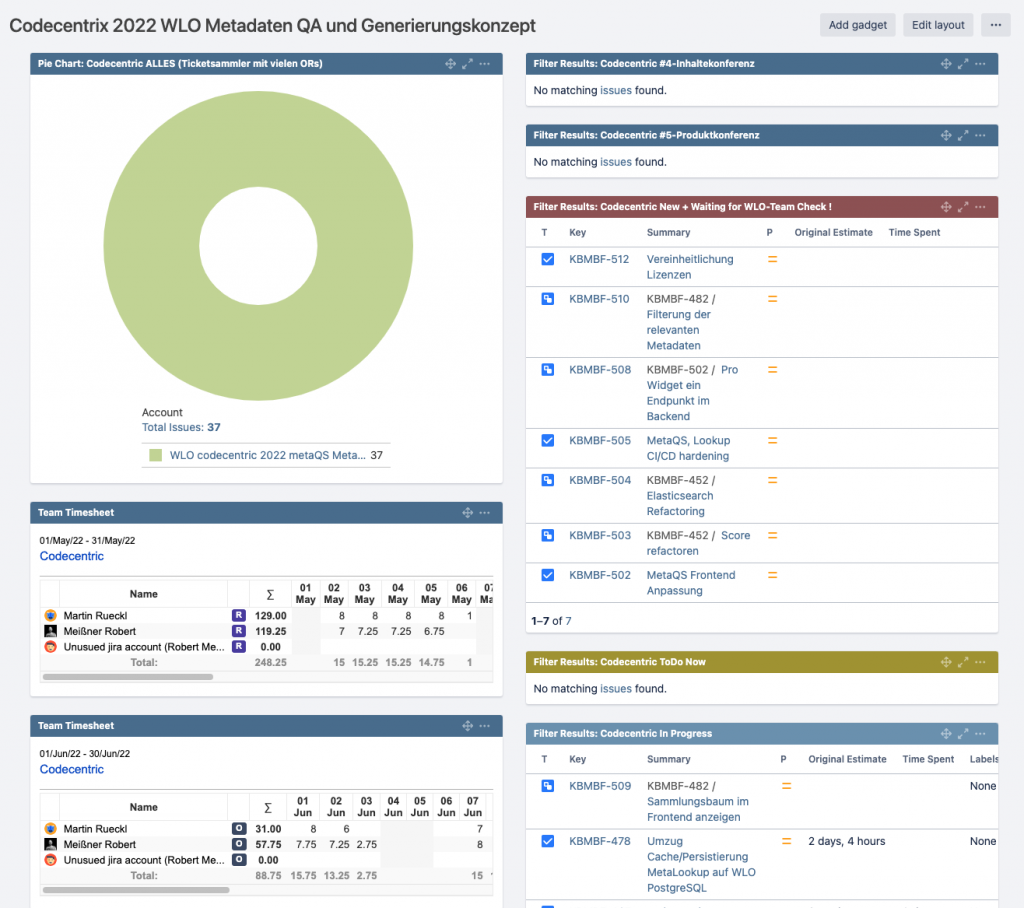The image size is (1024, 908).
Task: Click horizontal scrollbar in May Team Timesheet
Action: 128,677
